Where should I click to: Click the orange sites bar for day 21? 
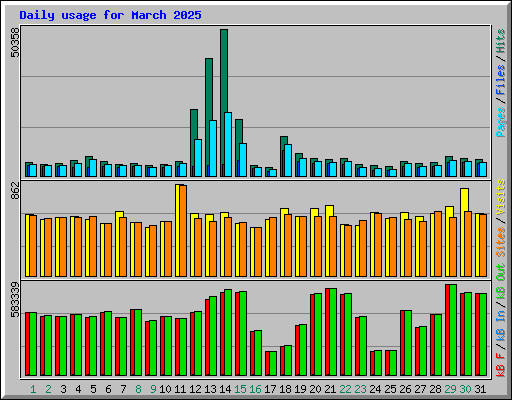pos(333,247)
